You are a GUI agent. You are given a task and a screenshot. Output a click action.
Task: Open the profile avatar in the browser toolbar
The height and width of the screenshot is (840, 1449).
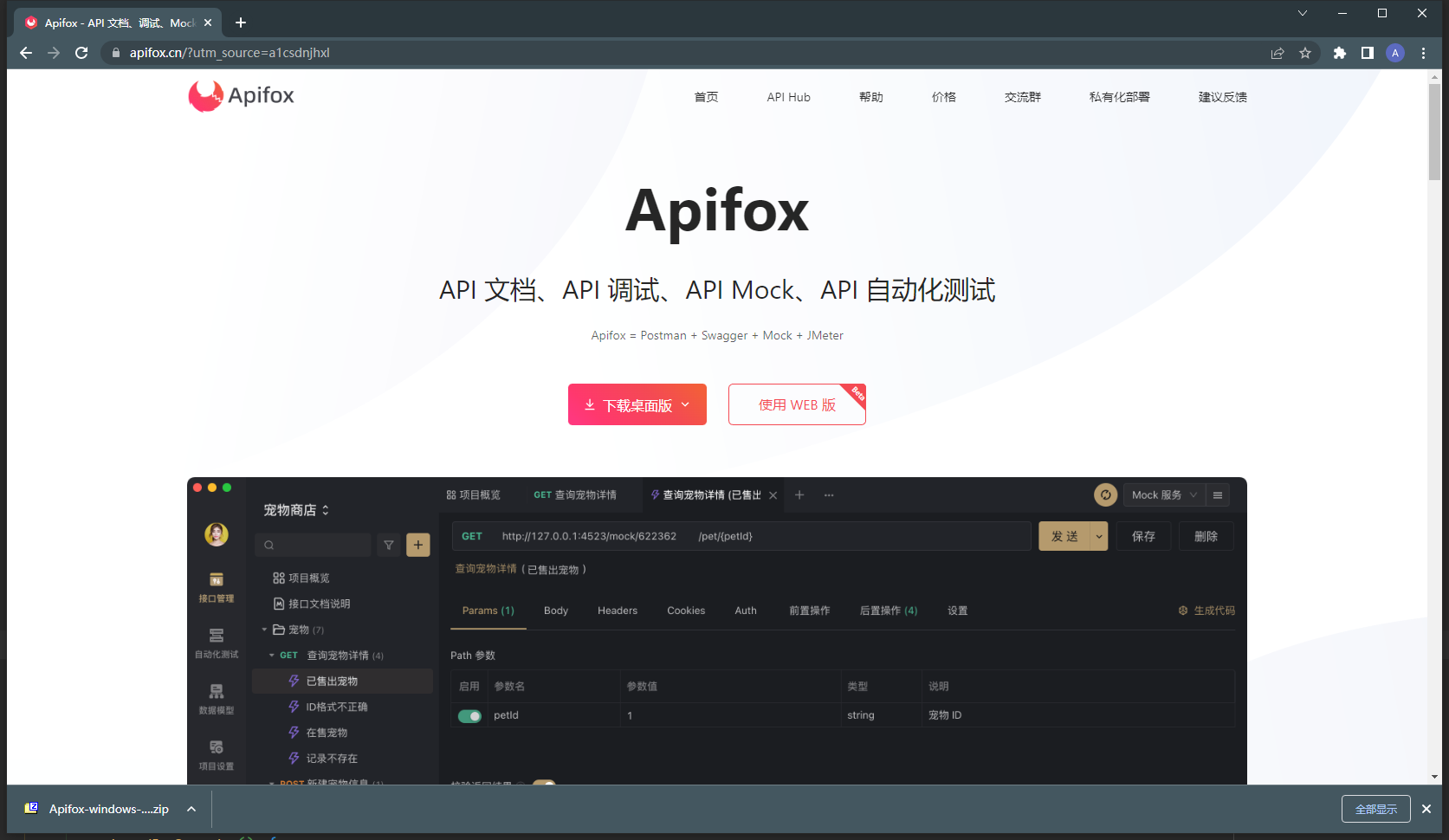1395,53
